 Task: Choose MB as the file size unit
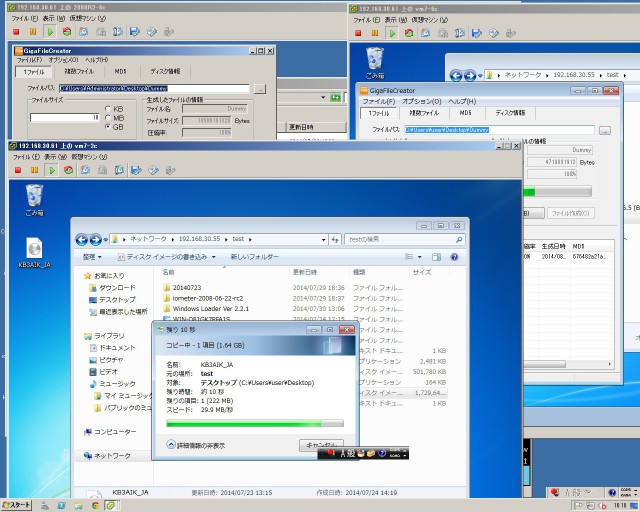pyautogui.click(x=109, y=118)
